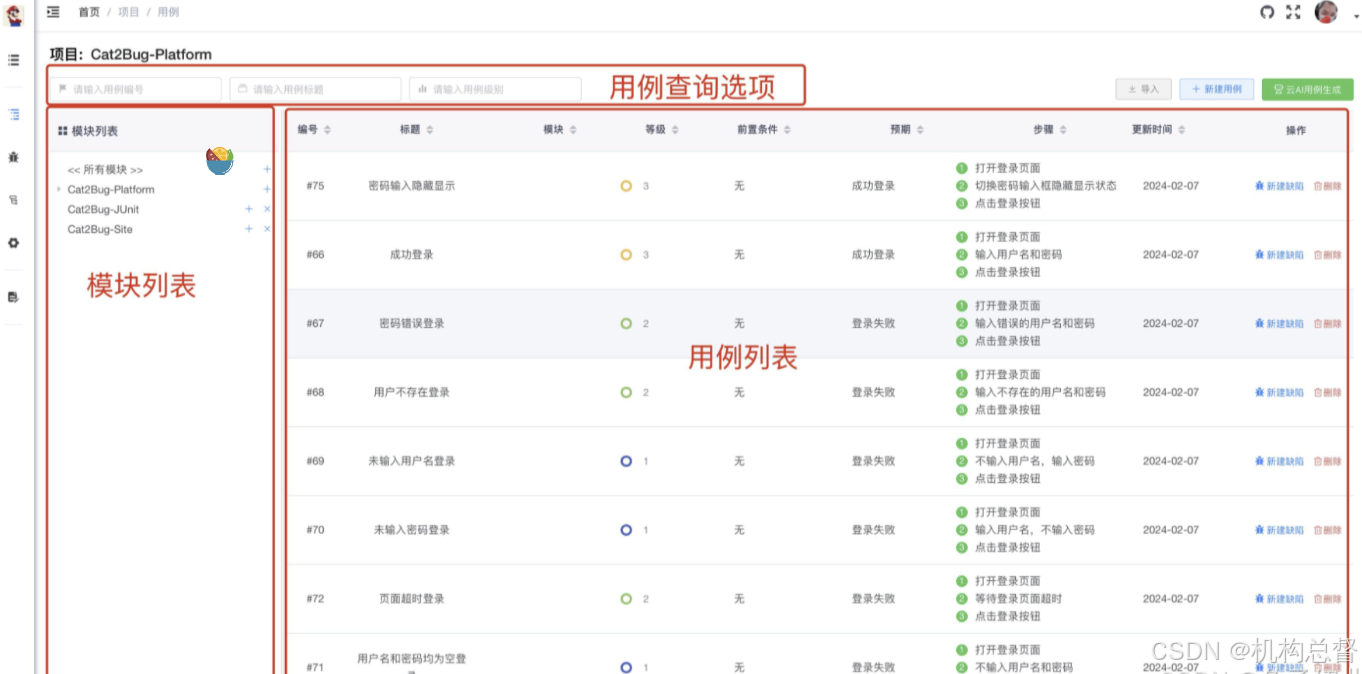Click case title 未输入密码登录
The height and width of the screenshot is (674, 1362).
coord(412,530)
